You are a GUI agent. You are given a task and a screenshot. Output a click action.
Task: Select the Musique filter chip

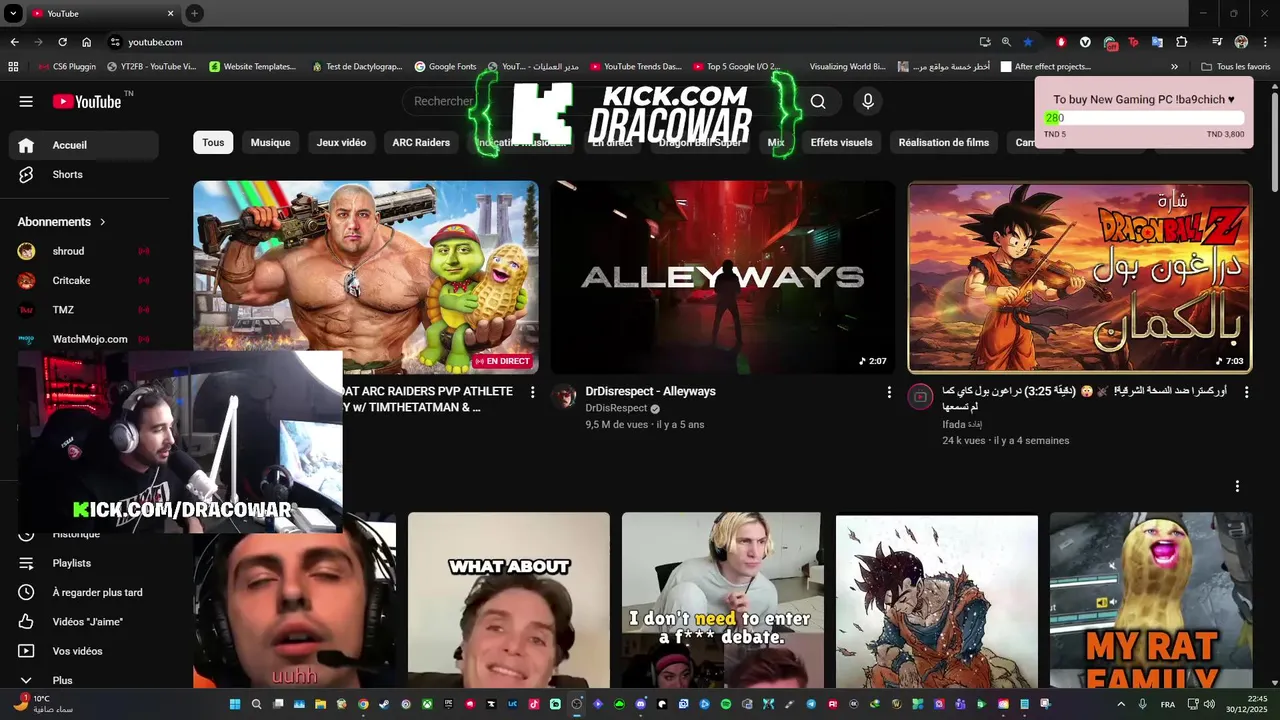coord(270,143)
